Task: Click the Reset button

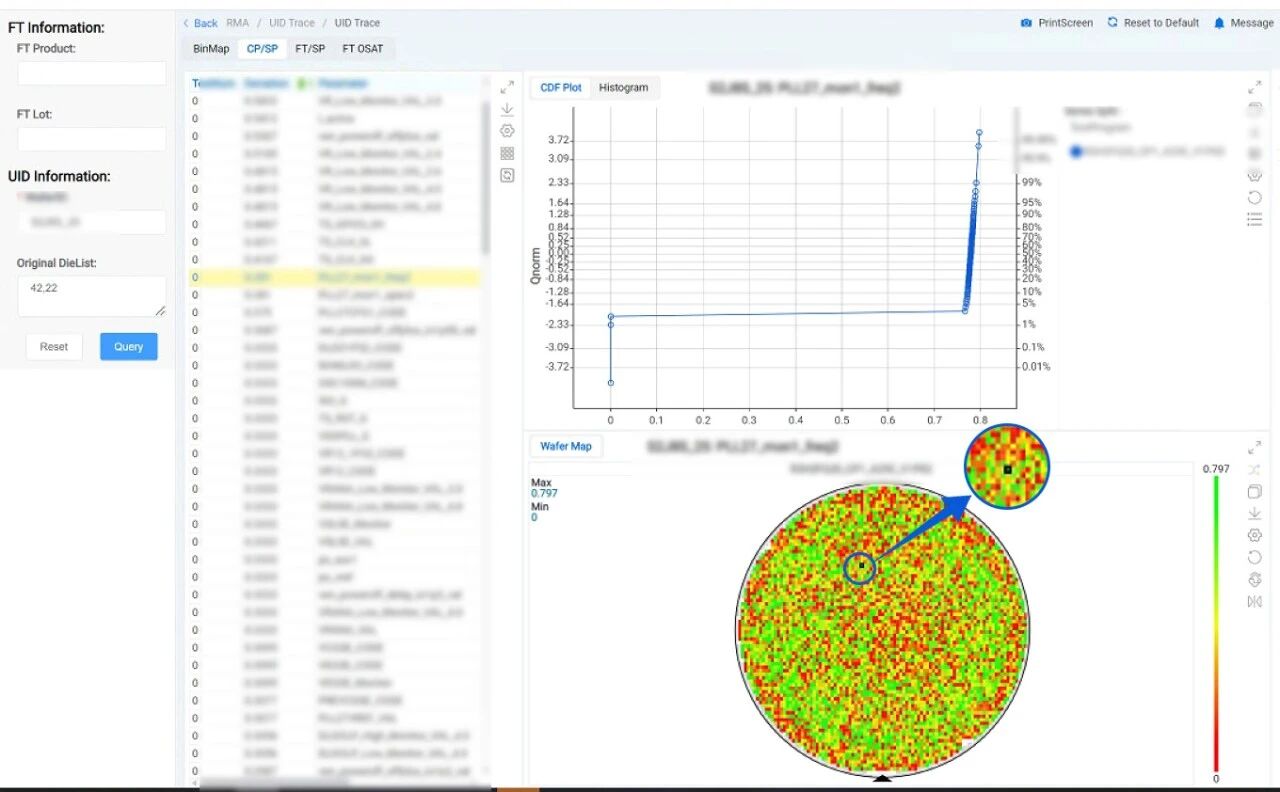Action: 54,347
